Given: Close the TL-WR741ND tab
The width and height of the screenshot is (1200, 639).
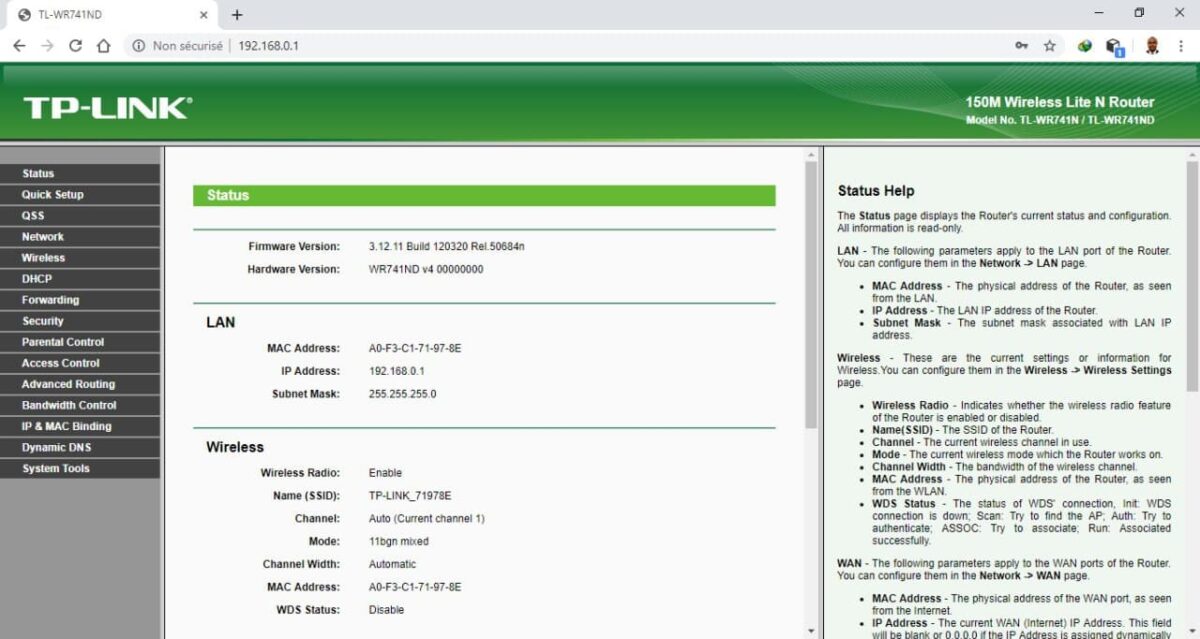Looking at the screenshot, I should (x=203, y=15).
